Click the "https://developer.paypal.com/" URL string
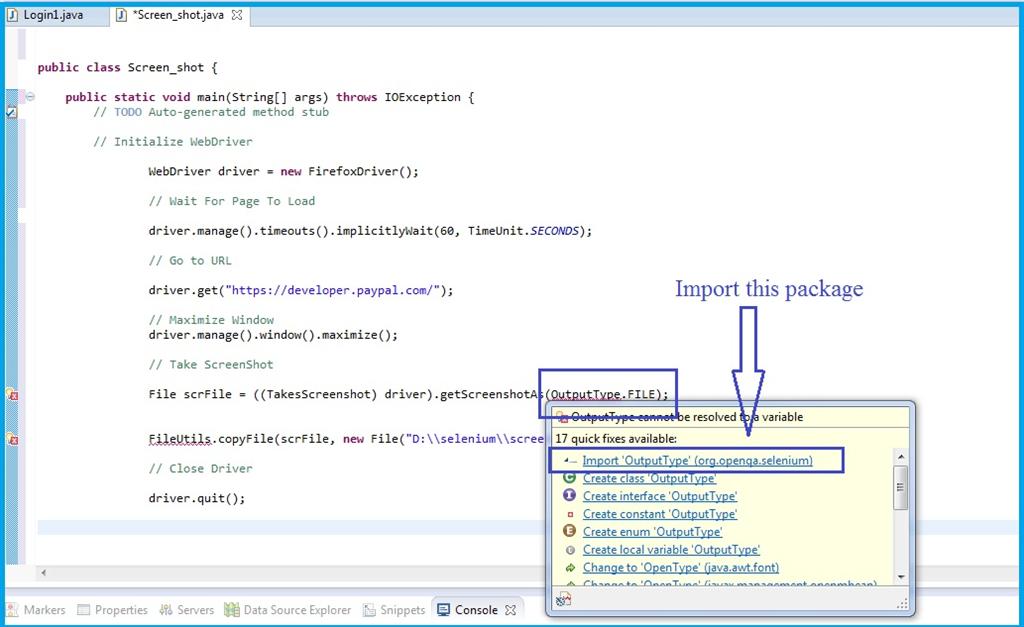Image resolution: width=1024 pixels, height=627 pixels. pyautogui.click(x=332, y=291)
